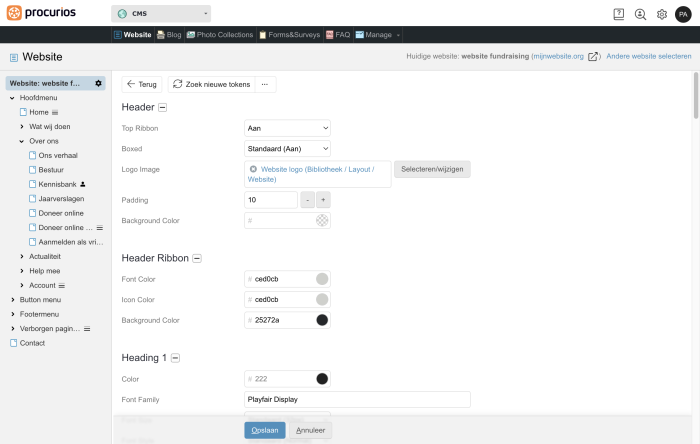Click the Padding value field
Screen dimensions: 700x444
(271, 200)
